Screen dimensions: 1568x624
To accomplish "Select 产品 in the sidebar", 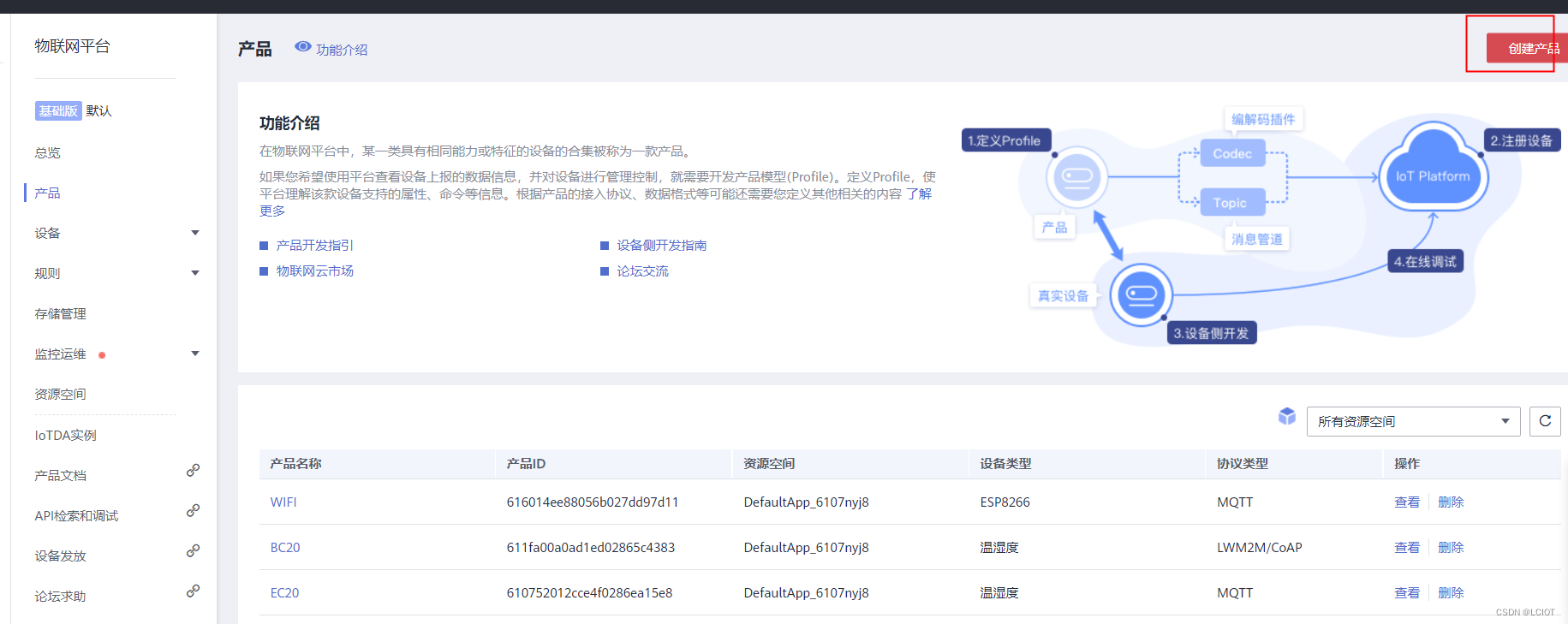I will [48, 193].
